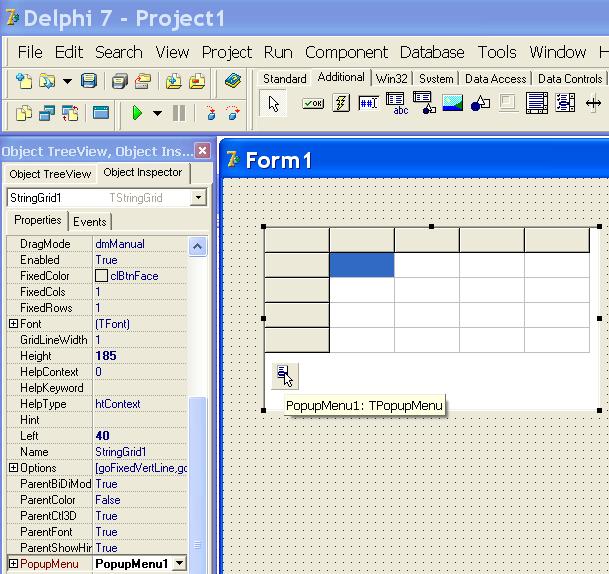This screenshot has width=609, height=574.
Task: Click the PopupMenu1 component icon on form
Action: click(285, 375)
